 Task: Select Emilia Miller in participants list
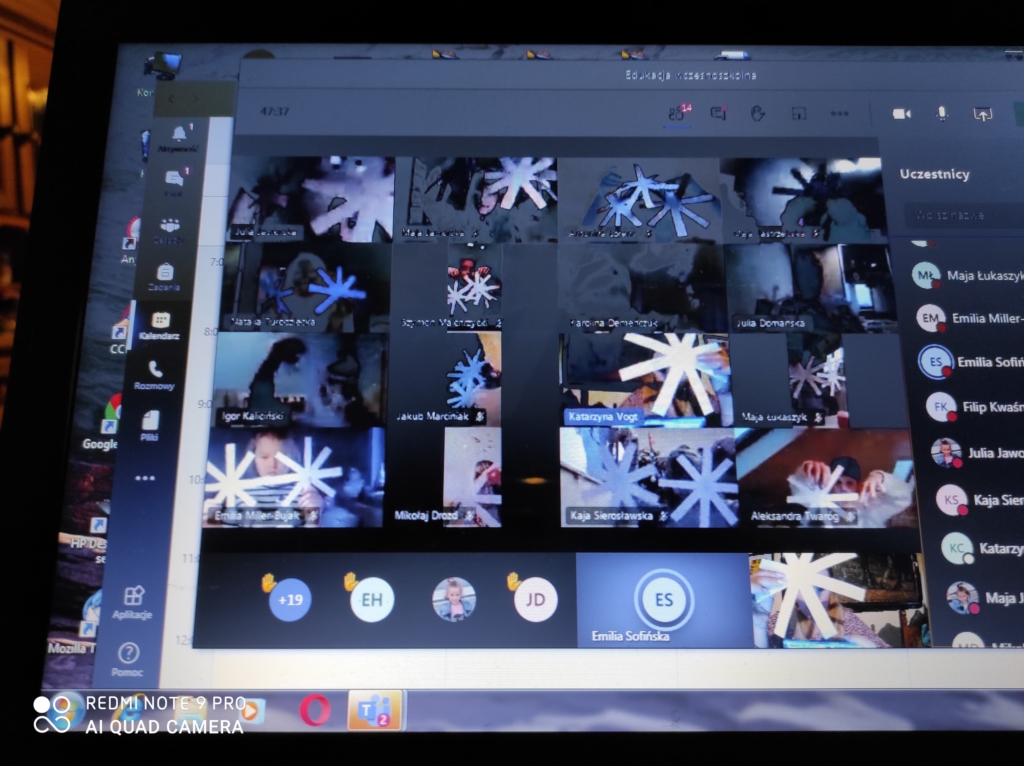(971, 318)
